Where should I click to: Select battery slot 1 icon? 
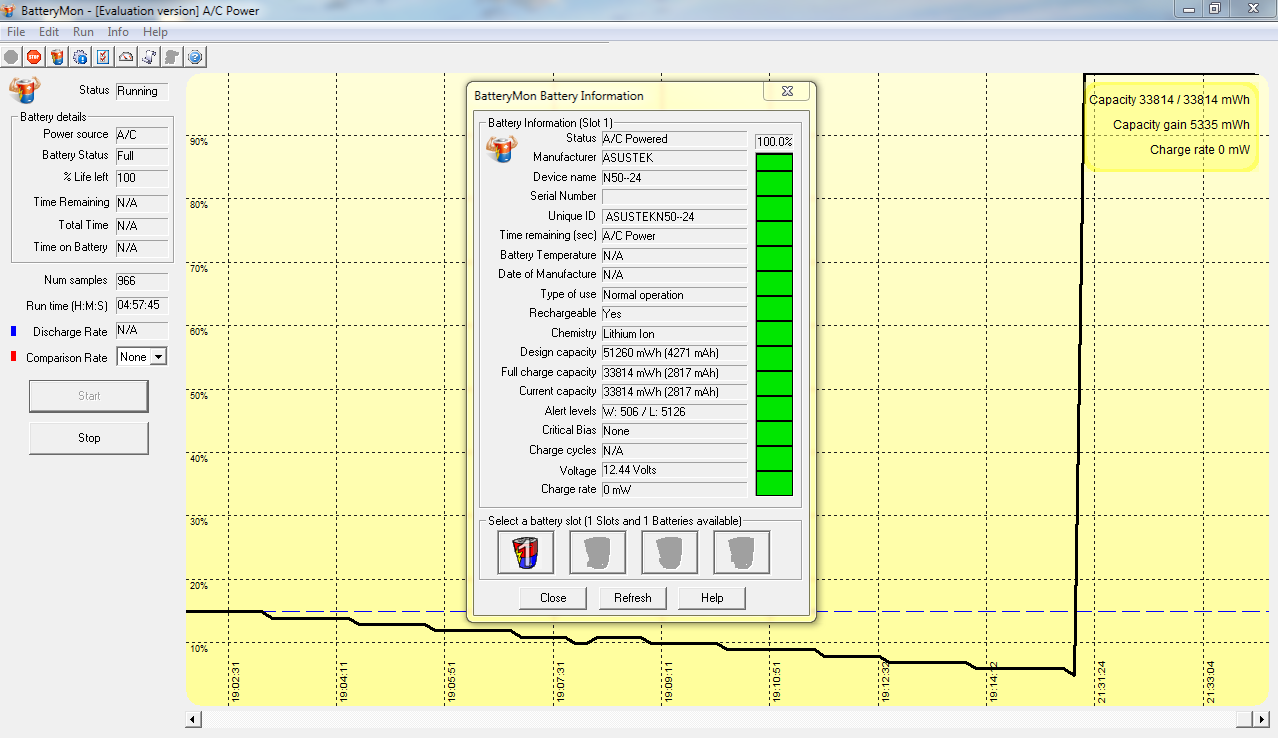(x=525, y=552)
